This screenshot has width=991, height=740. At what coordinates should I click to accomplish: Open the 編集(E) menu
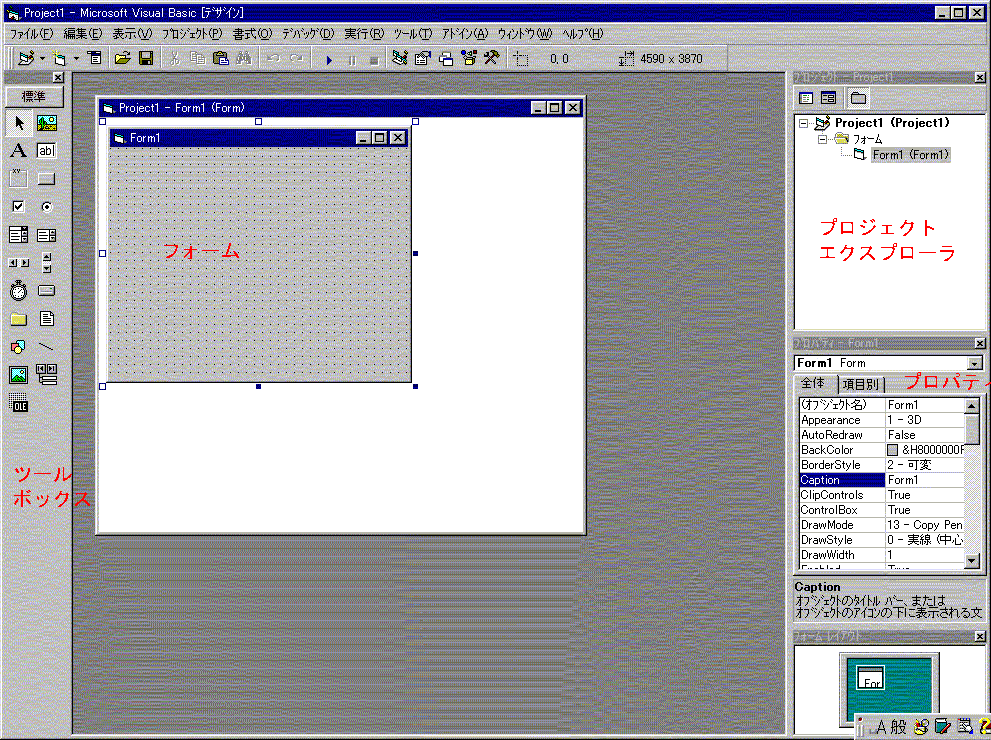pyautogui.click(x=82, y=34)
